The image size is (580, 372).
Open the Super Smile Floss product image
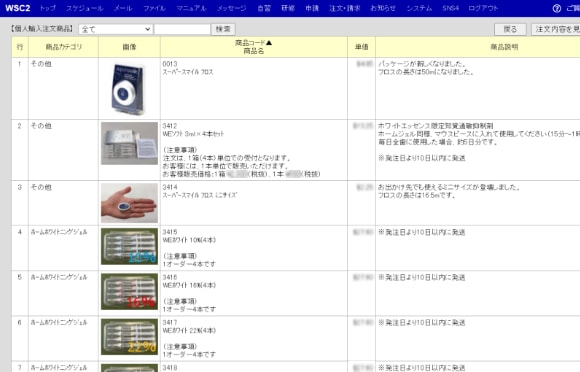(129, 88)
